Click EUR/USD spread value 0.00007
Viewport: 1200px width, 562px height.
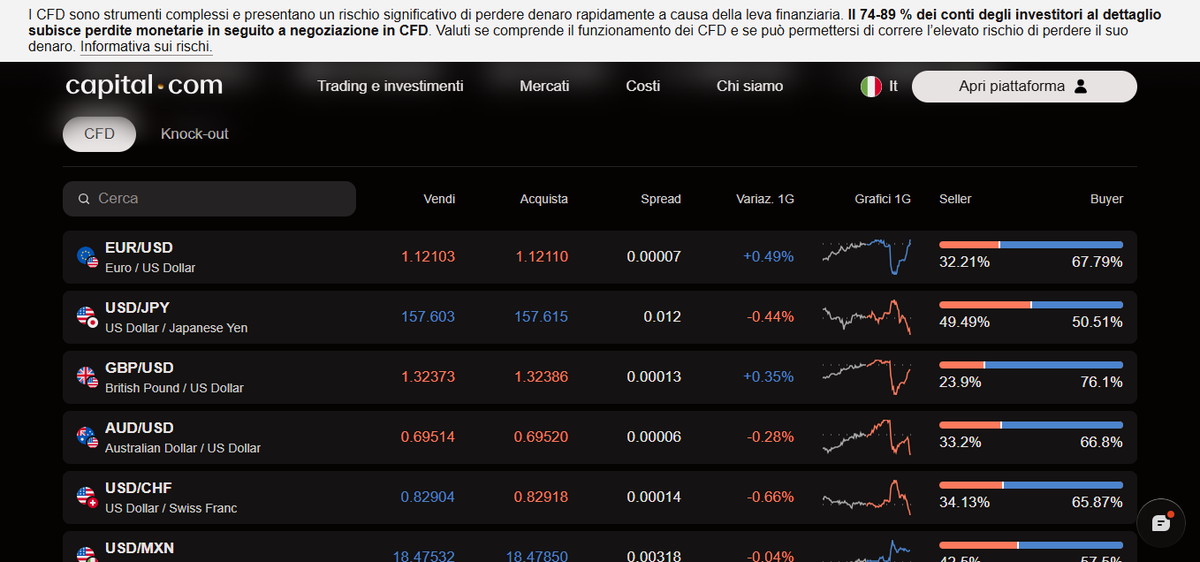[x=654, y=257]
